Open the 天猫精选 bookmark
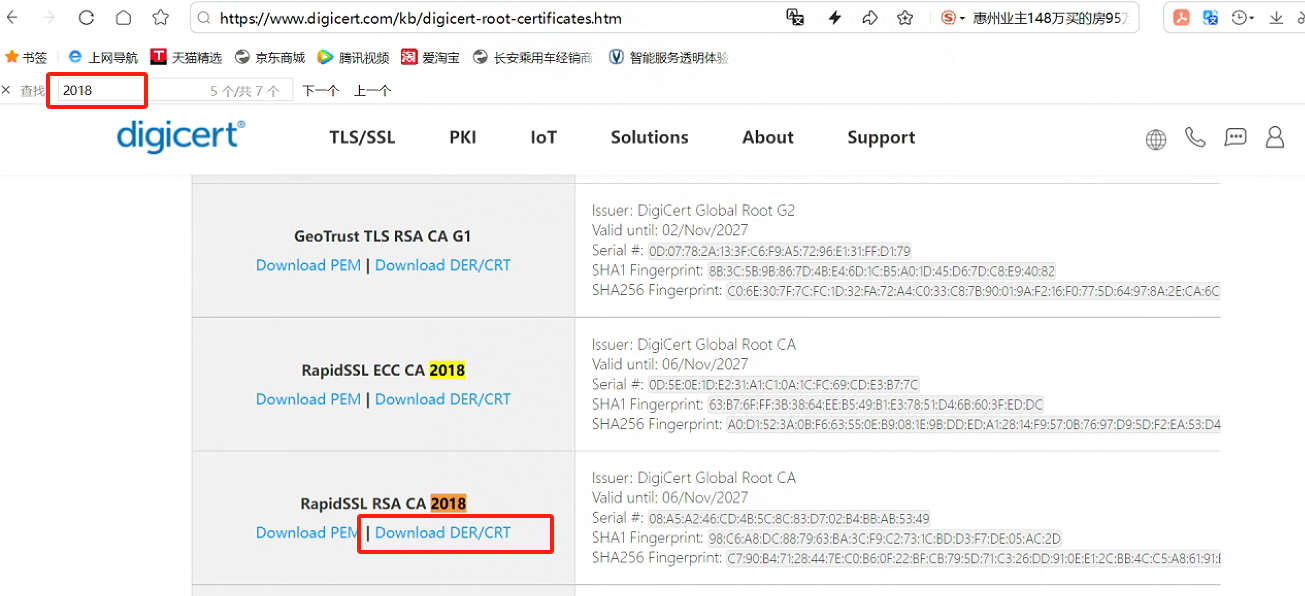1305x596 pixels. point(186,58)
